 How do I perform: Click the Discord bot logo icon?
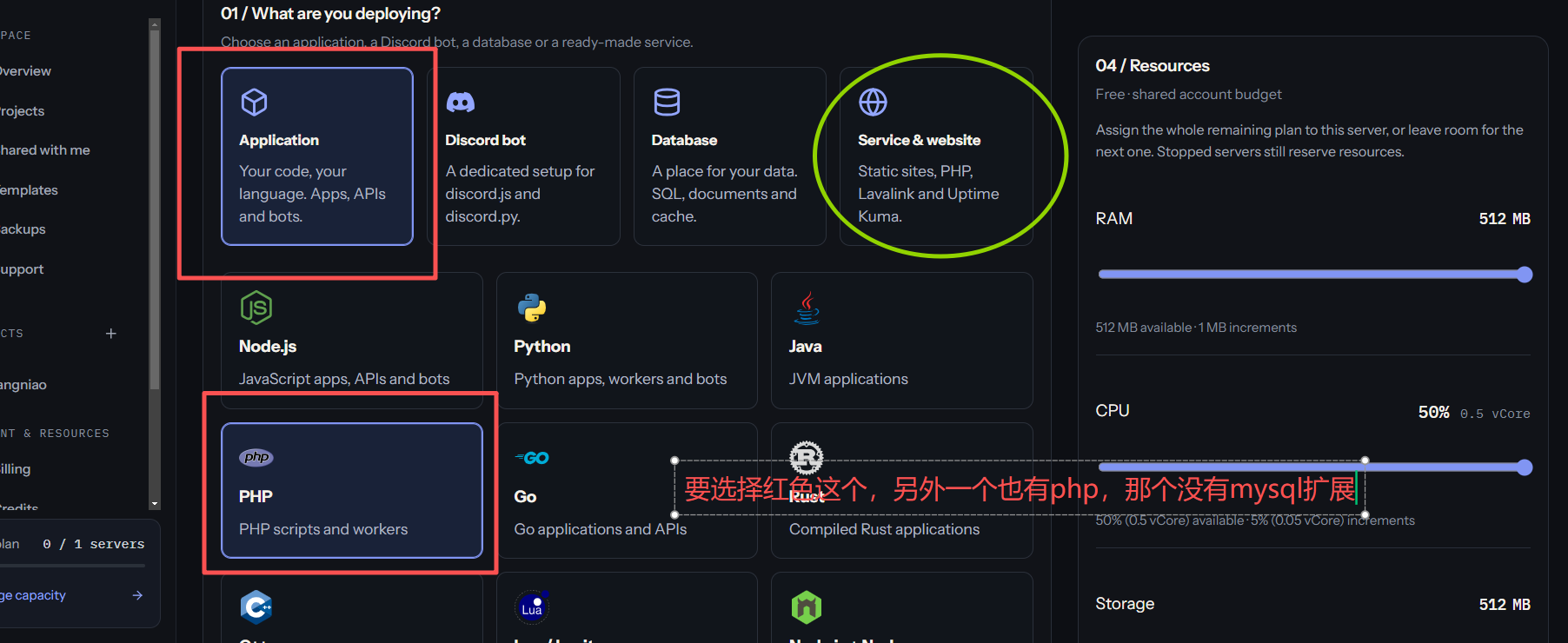coord(460,103)
